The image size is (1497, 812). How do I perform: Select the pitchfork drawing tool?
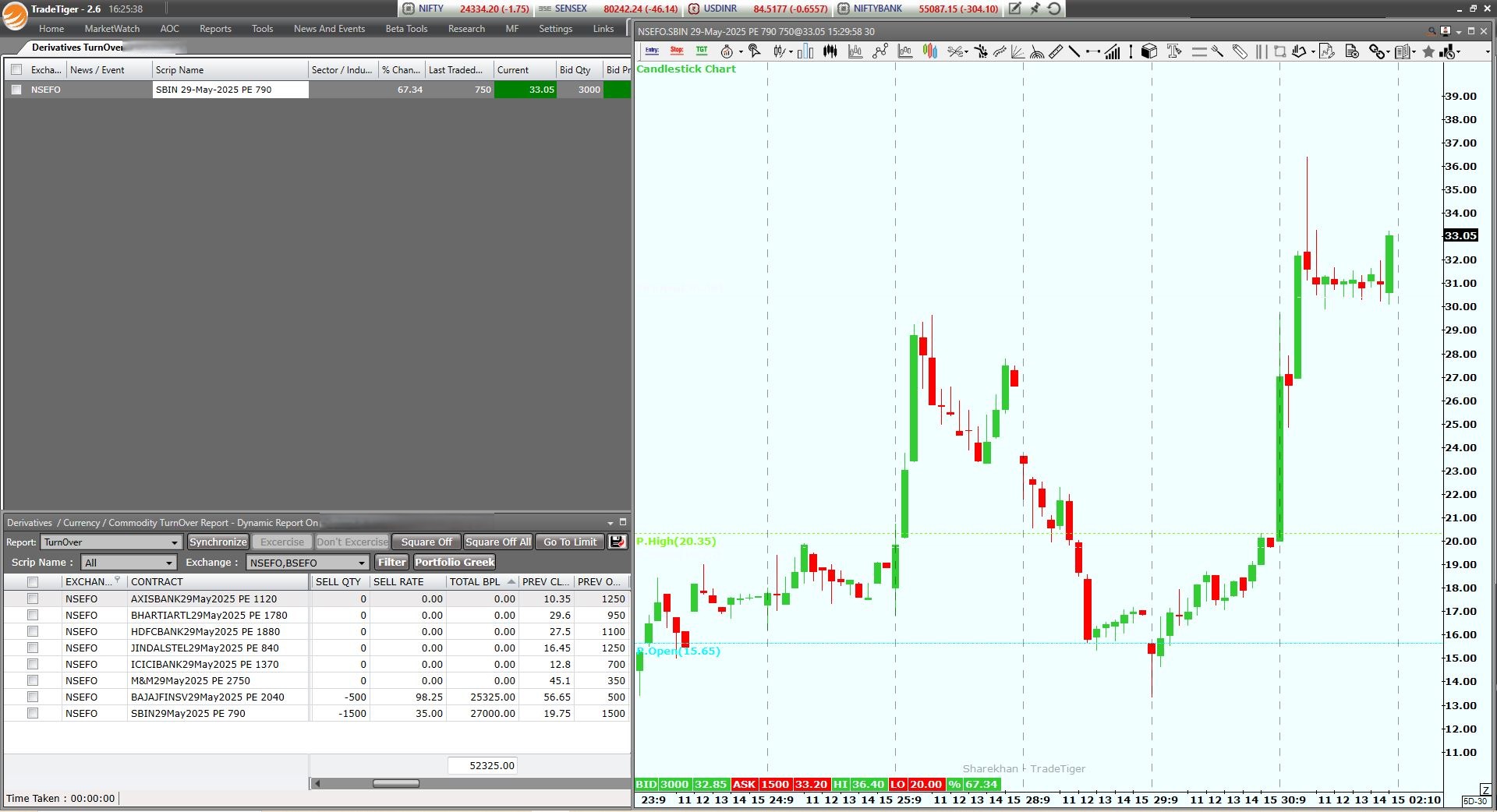[1218, 51]
